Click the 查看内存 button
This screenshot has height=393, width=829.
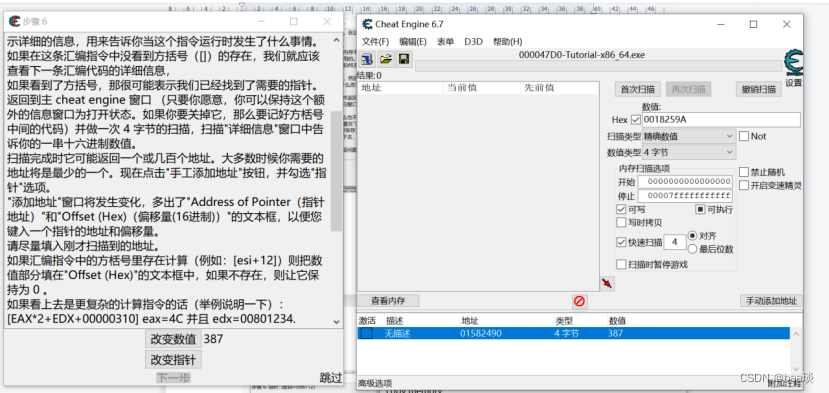388,301
